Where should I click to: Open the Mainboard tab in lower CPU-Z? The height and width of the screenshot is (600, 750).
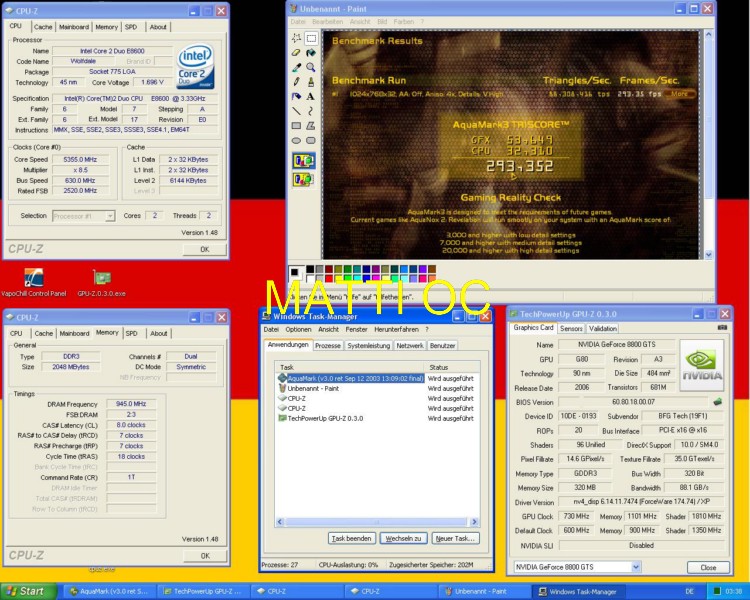coord(73,333)
